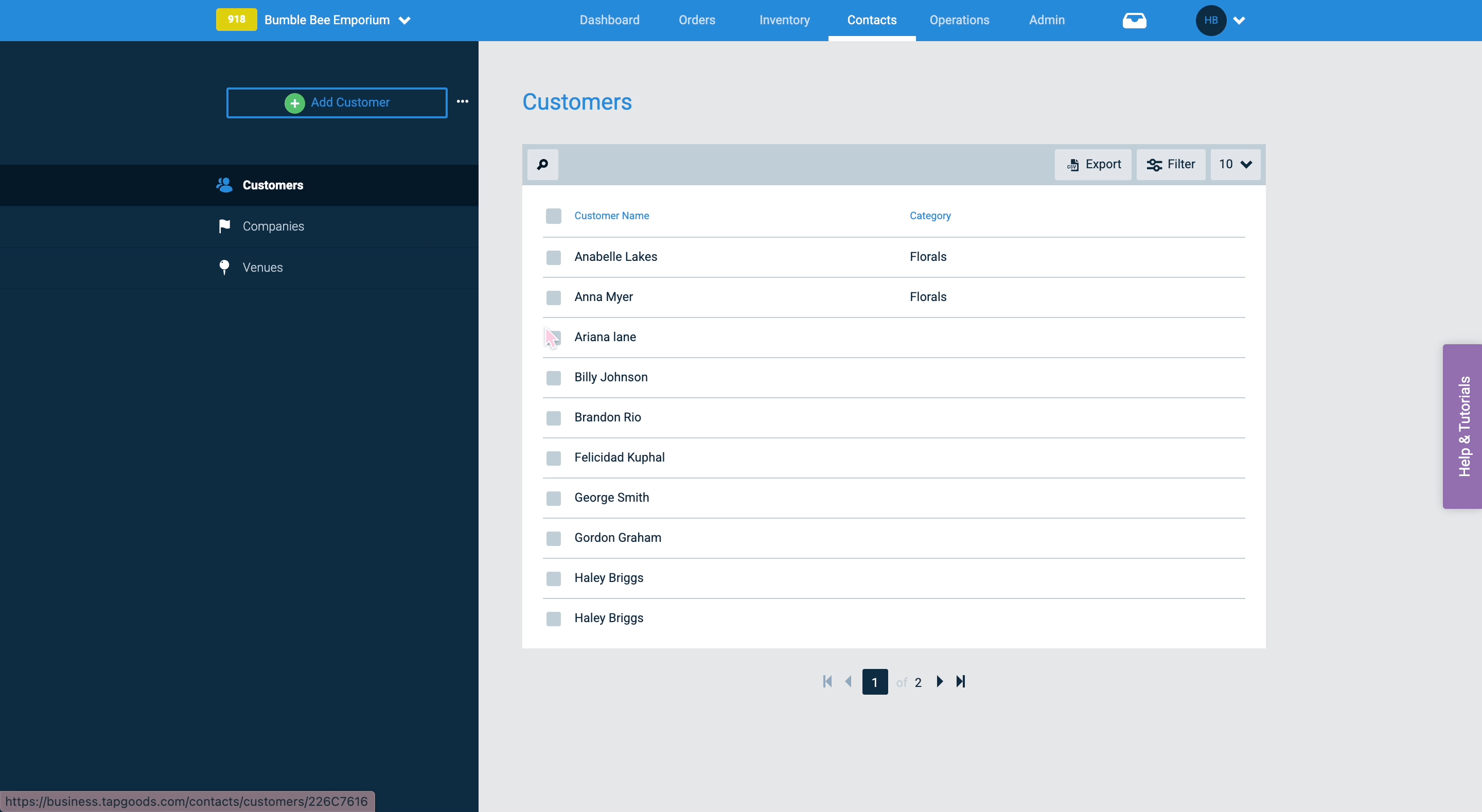Sort by Category column header
1482x812 pixels.
(x=930, y=216)
